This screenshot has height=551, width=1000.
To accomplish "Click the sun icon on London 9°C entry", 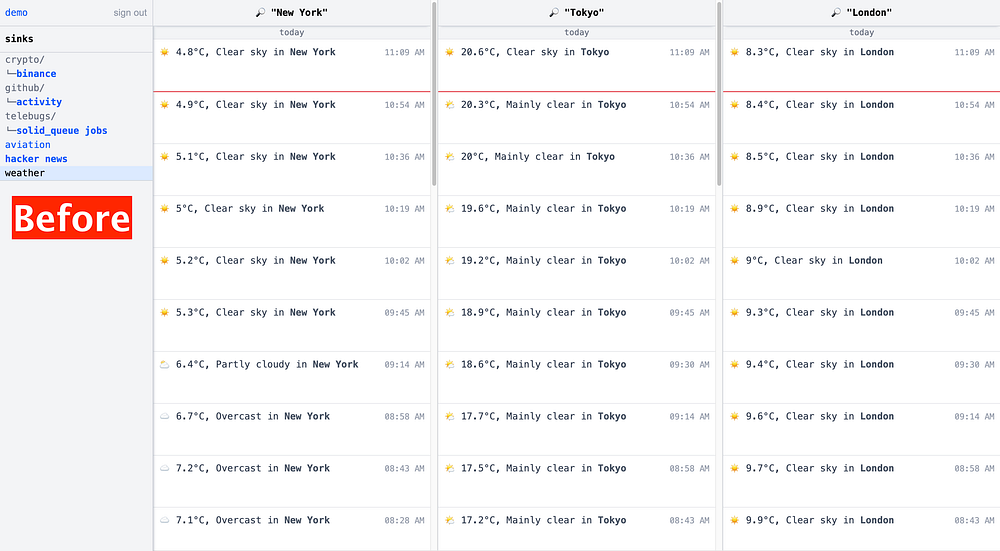I will pyautogui.click(x=734, y=260).
